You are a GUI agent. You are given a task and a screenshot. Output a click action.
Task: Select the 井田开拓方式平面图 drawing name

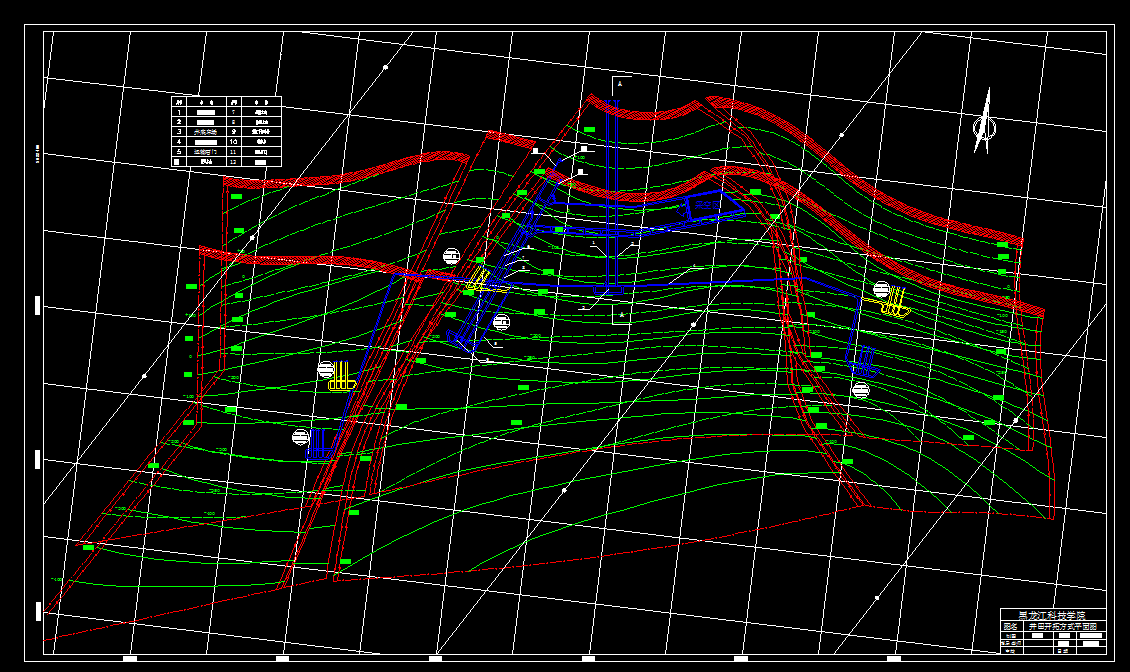pos(1063,627)
